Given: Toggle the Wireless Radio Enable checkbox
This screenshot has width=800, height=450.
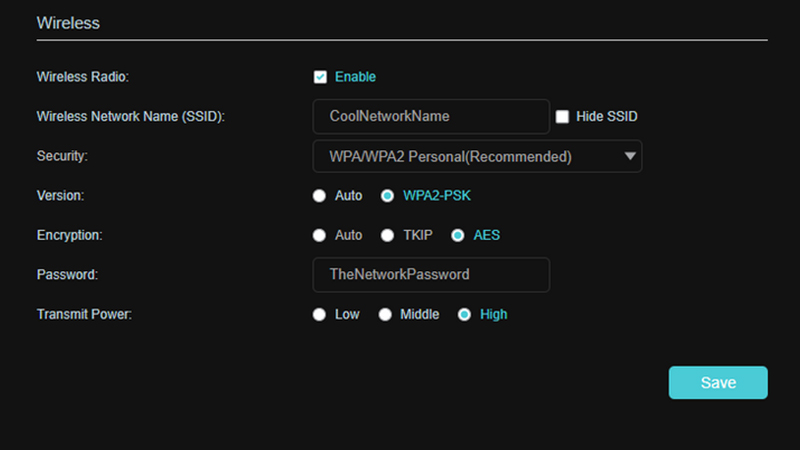Looking at the screenshot, I should coord(320,77).
